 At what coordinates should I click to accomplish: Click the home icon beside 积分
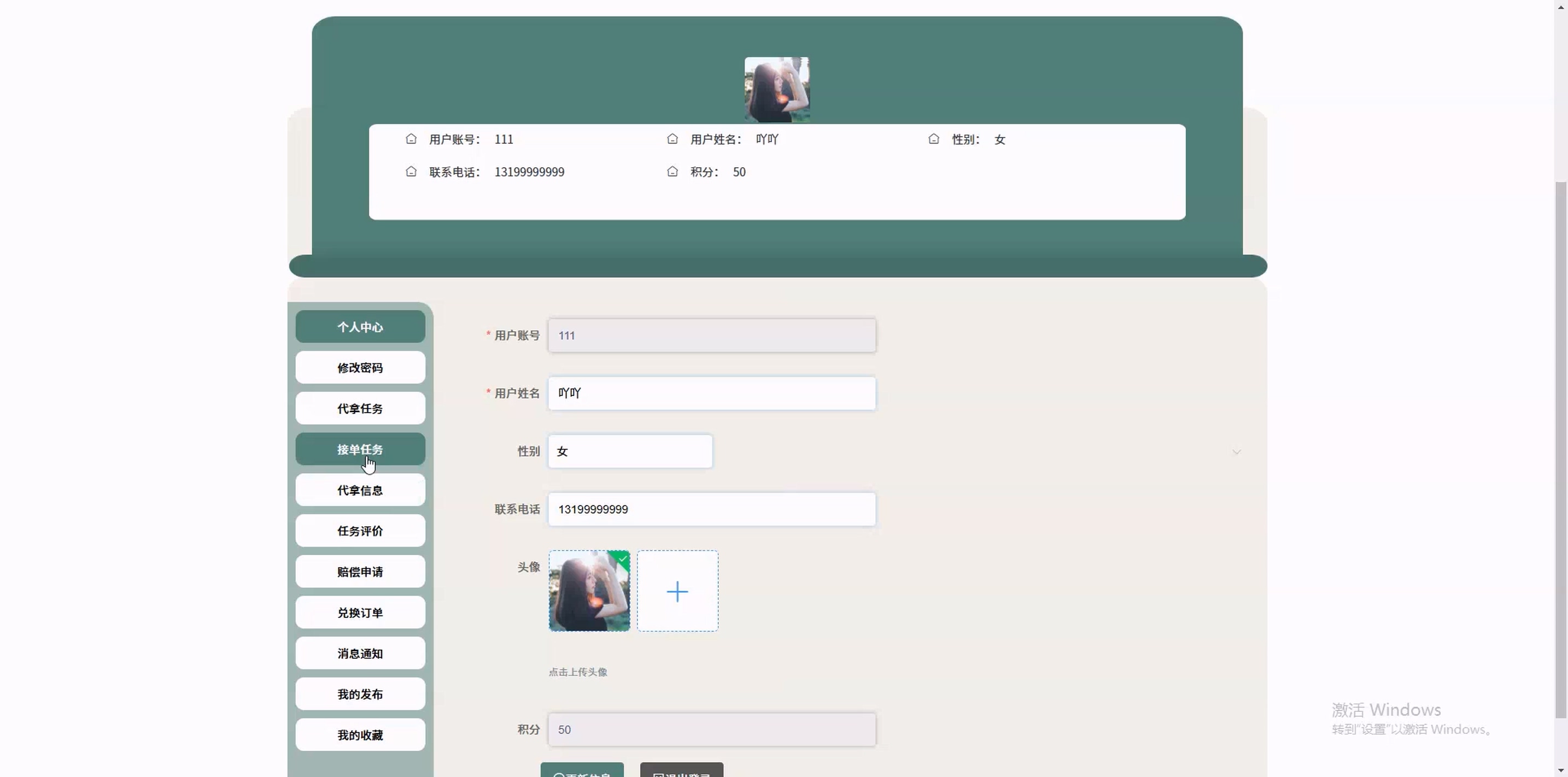tap(672, 172)
